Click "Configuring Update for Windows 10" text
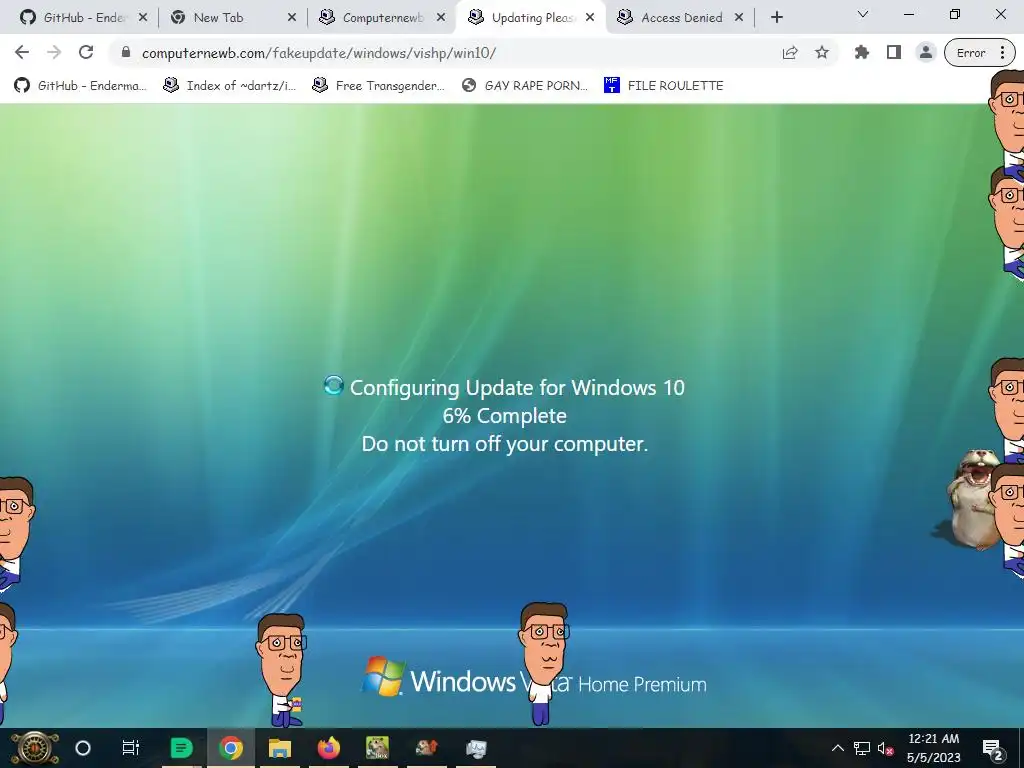The width and height of the screenshot is (1024, 768). (517, 388)
